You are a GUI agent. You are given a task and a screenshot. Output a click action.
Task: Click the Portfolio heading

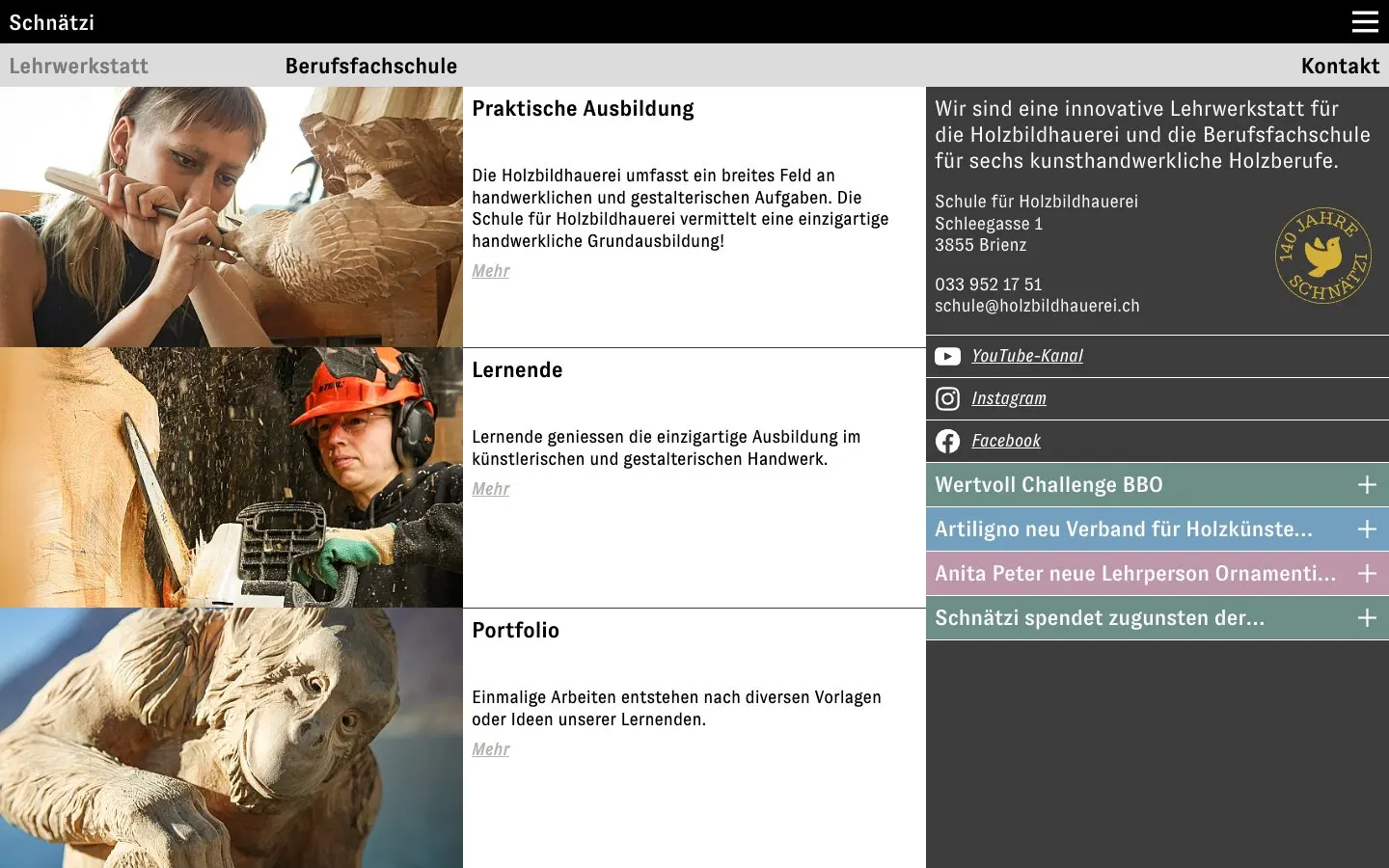click(x=515, y=631)
